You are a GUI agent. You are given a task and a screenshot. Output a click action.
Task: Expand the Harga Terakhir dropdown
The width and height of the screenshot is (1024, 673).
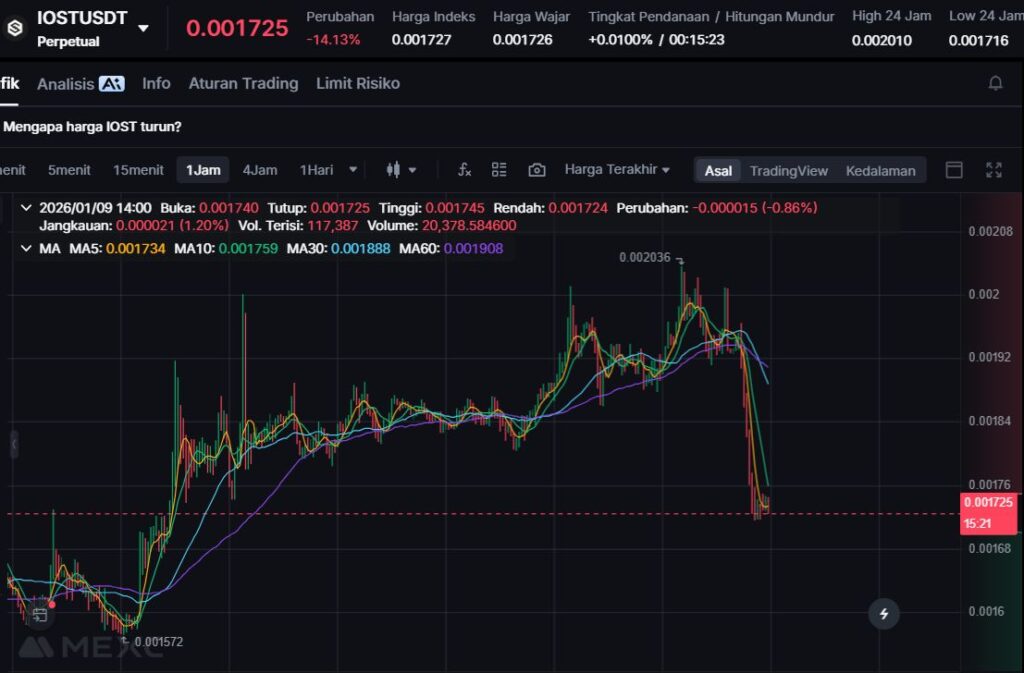tap(616, 170)
